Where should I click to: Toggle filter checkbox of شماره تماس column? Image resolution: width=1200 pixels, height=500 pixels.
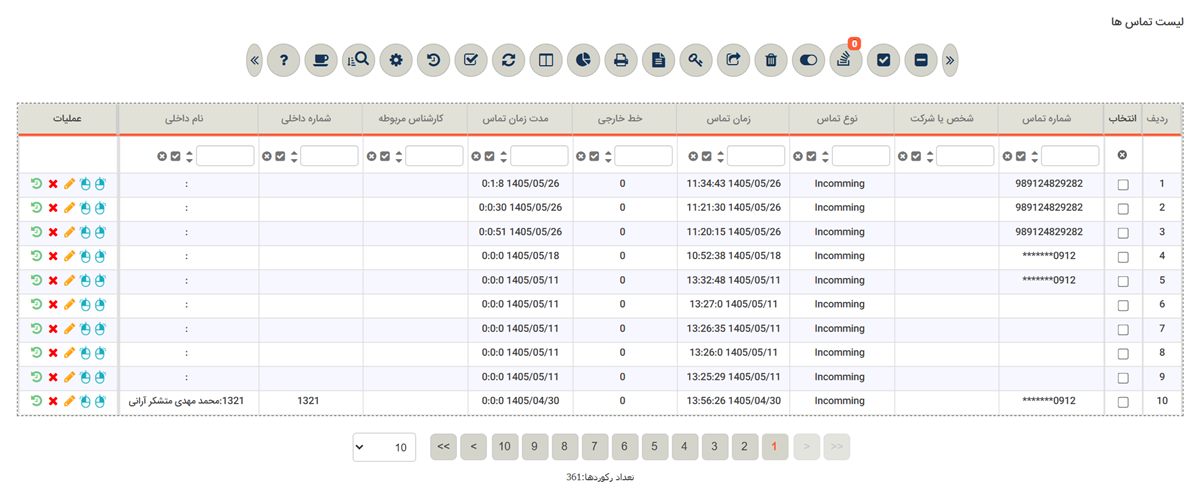(1019, 156)
